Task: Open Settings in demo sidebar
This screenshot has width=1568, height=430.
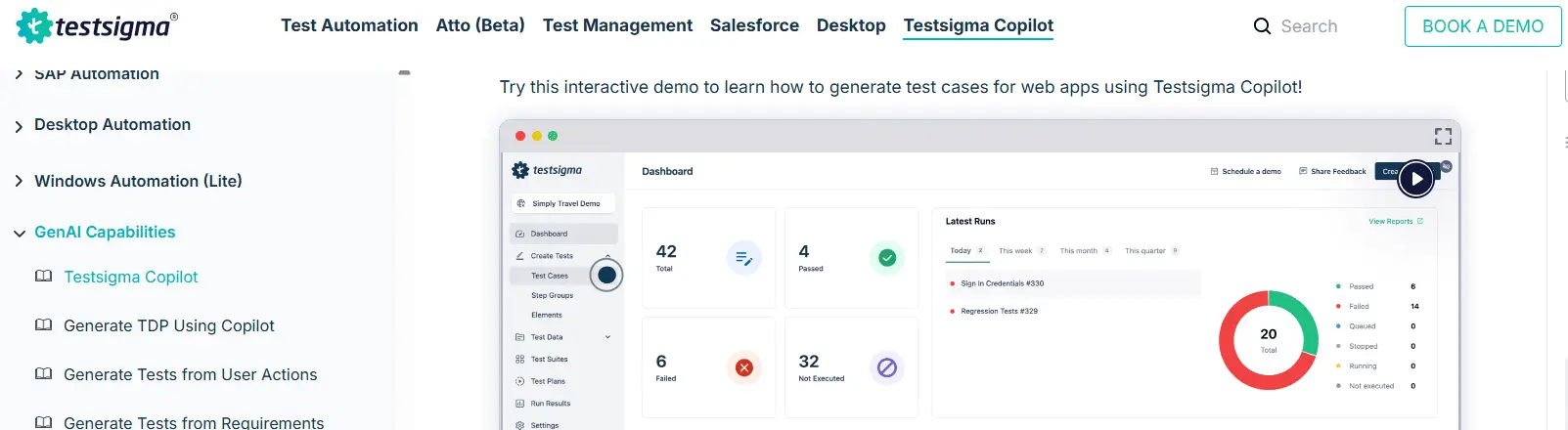Action: [x=545, y=425]
